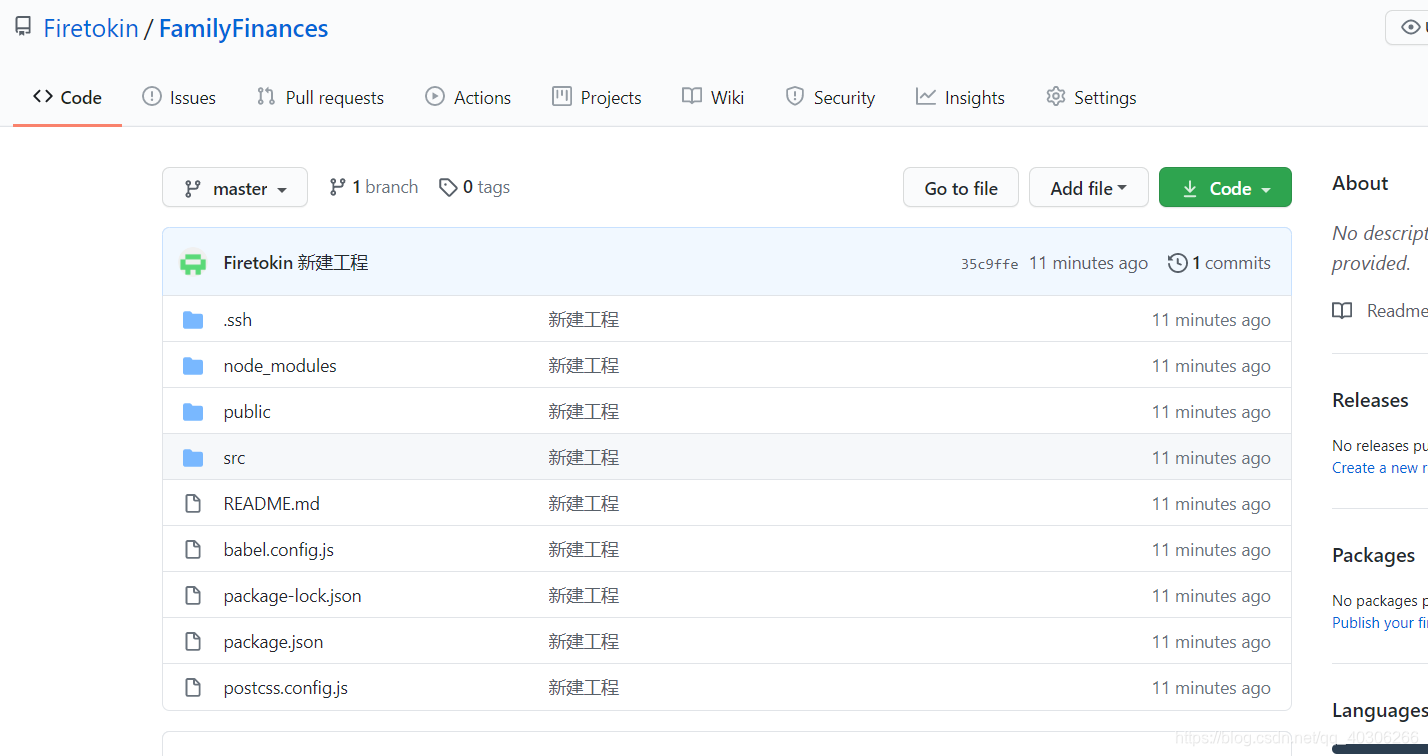Open the package.json file
Viewport: 1428px width, 756px height.
273,642
